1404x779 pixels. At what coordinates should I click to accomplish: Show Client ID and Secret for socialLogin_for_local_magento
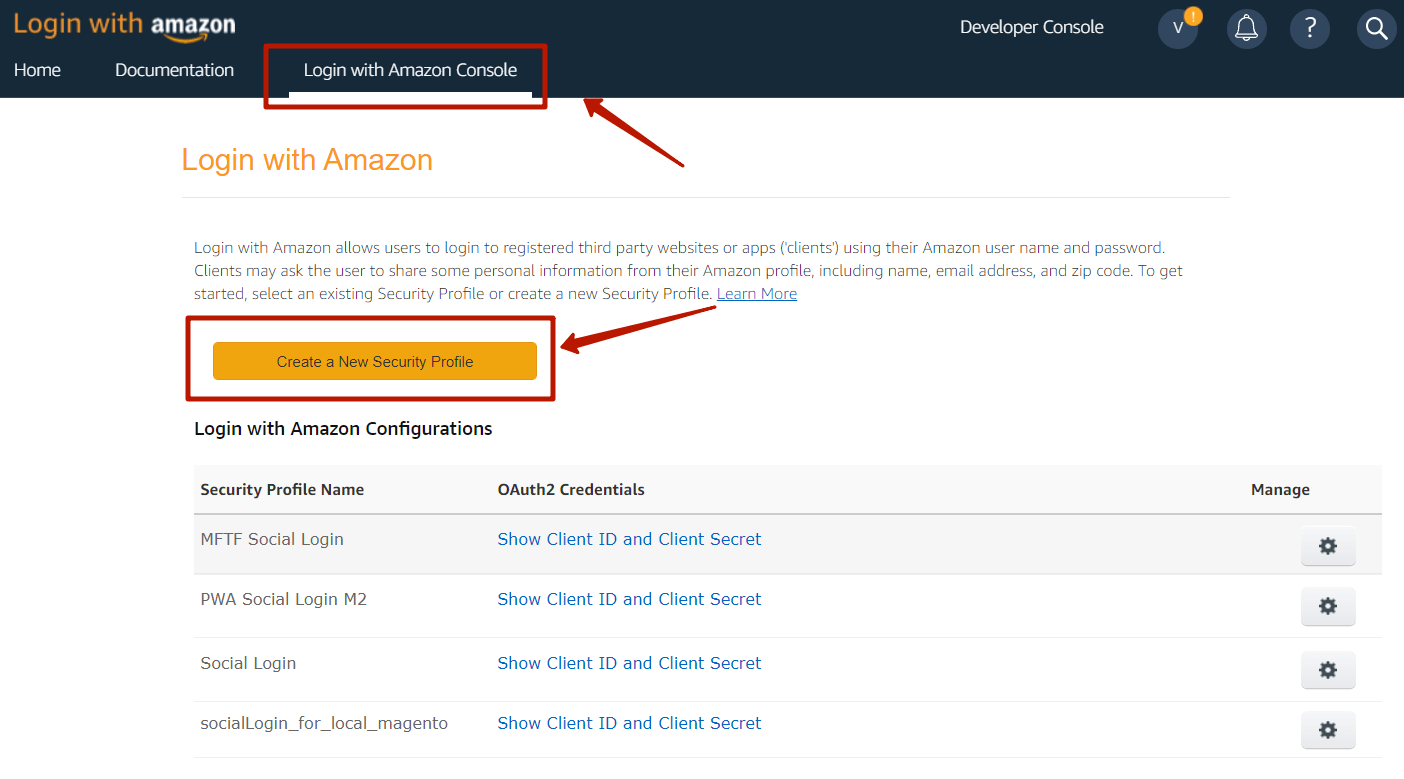(x=629, y=723)
